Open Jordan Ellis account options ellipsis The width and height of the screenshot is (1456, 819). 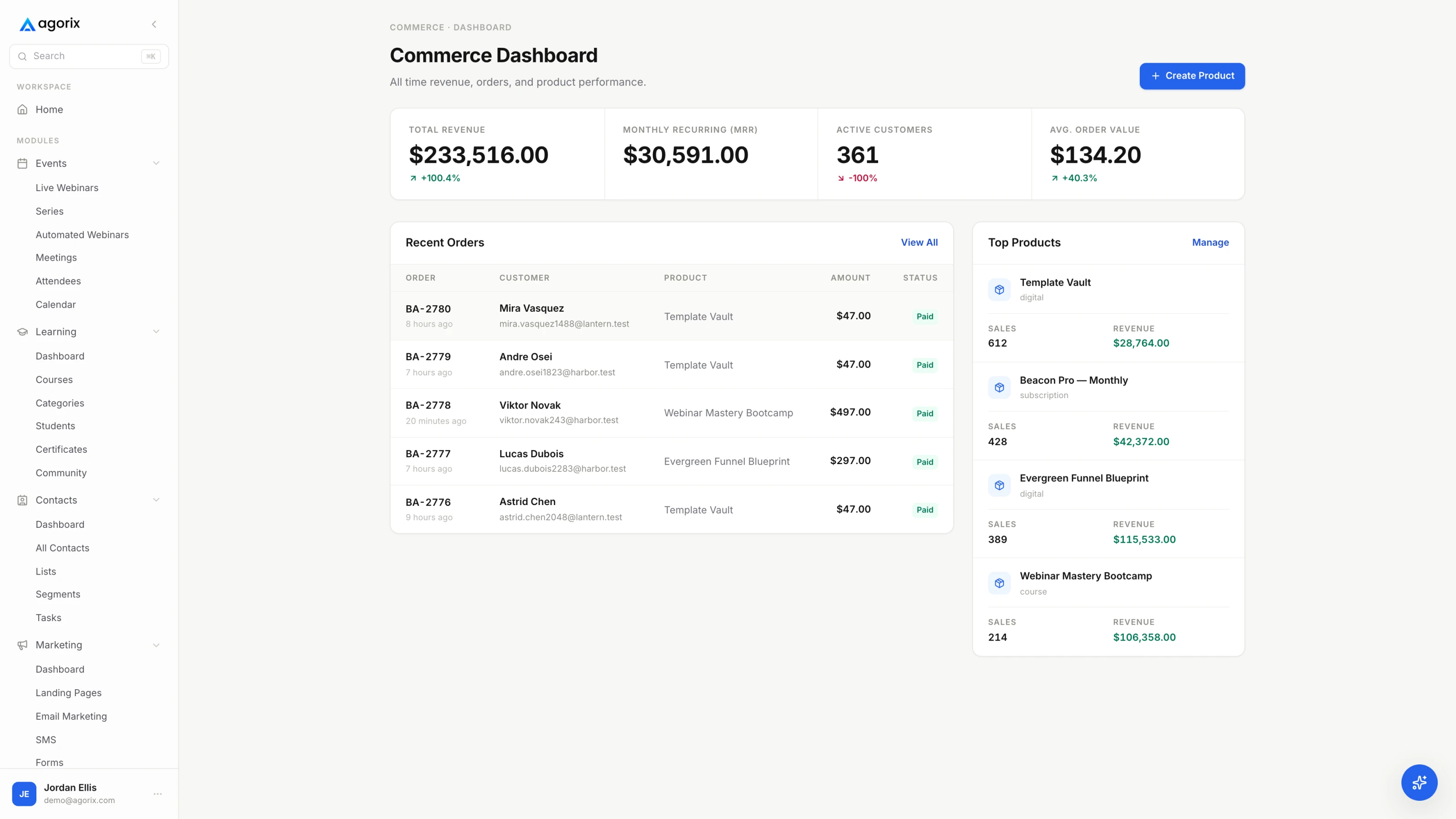click(x=158, y=794)
